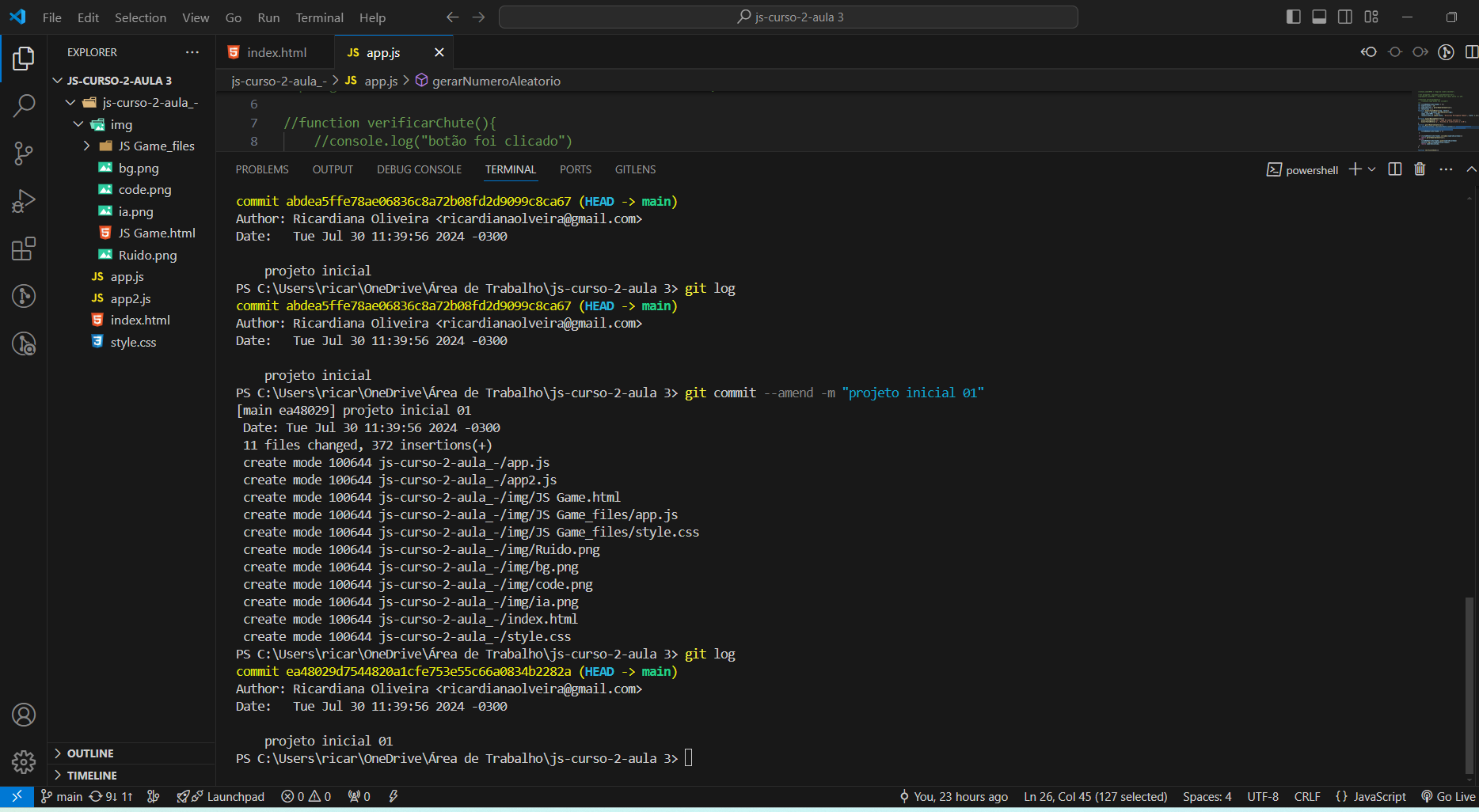Open the Run and Debug view

(x=24, y=201)
